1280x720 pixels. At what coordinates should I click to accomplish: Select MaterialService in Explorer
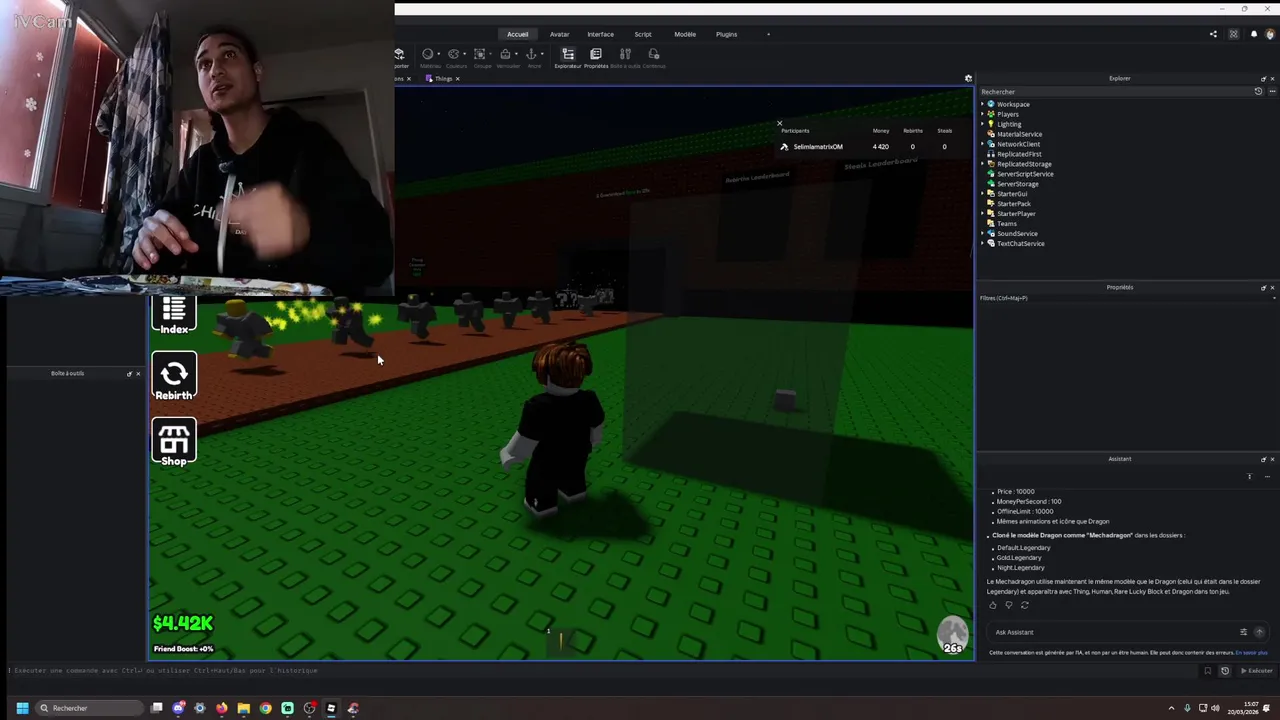[1019, 134]
